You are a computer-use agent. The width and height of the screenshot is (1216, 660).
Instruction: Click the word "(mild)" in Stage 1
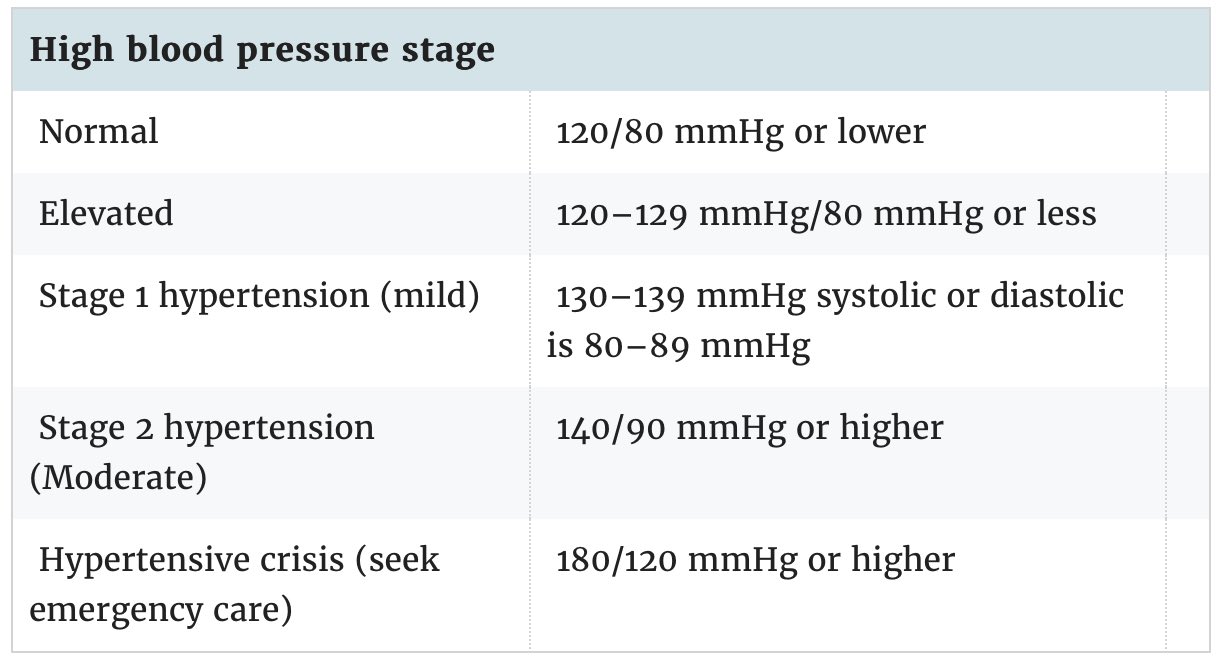click(x=430, y=296)
